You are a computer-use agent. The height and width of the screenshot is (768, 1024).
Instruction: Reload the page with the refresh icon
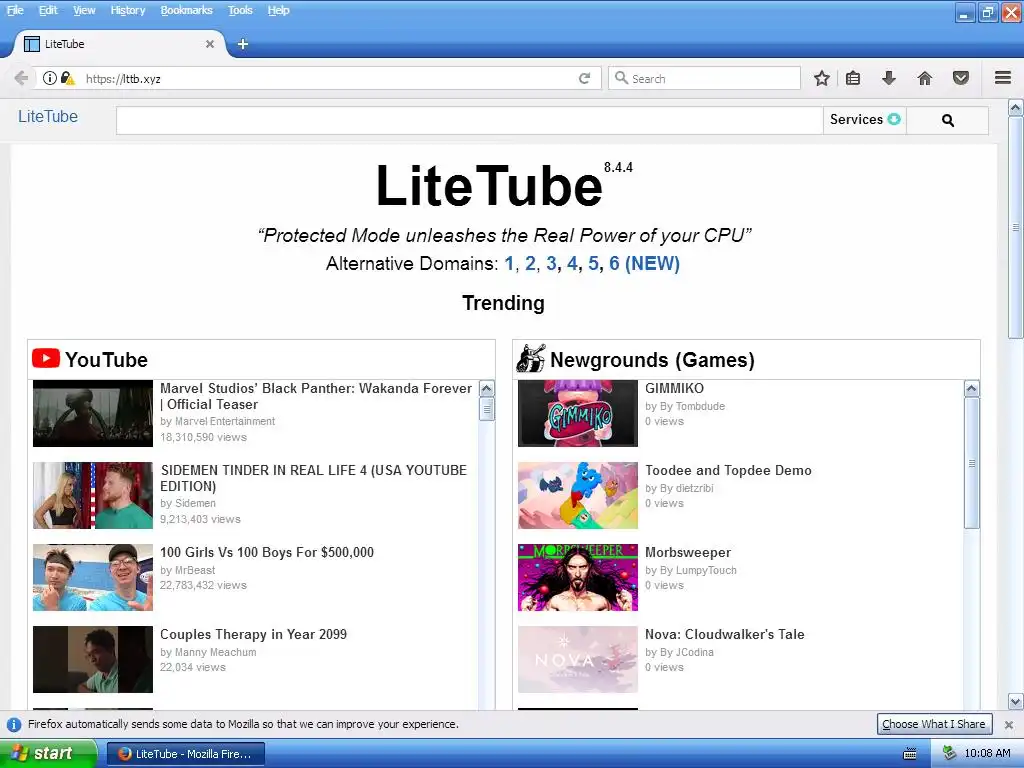tap(584, 78)
